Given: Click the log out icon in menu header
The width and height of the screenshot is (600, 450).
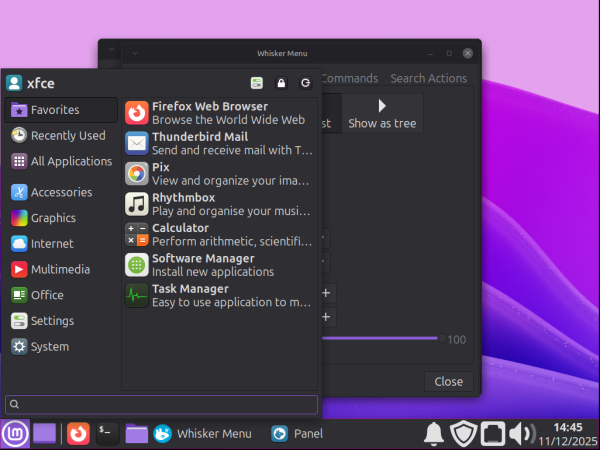Looking at the screenshot, I should [x=305, y=83].
